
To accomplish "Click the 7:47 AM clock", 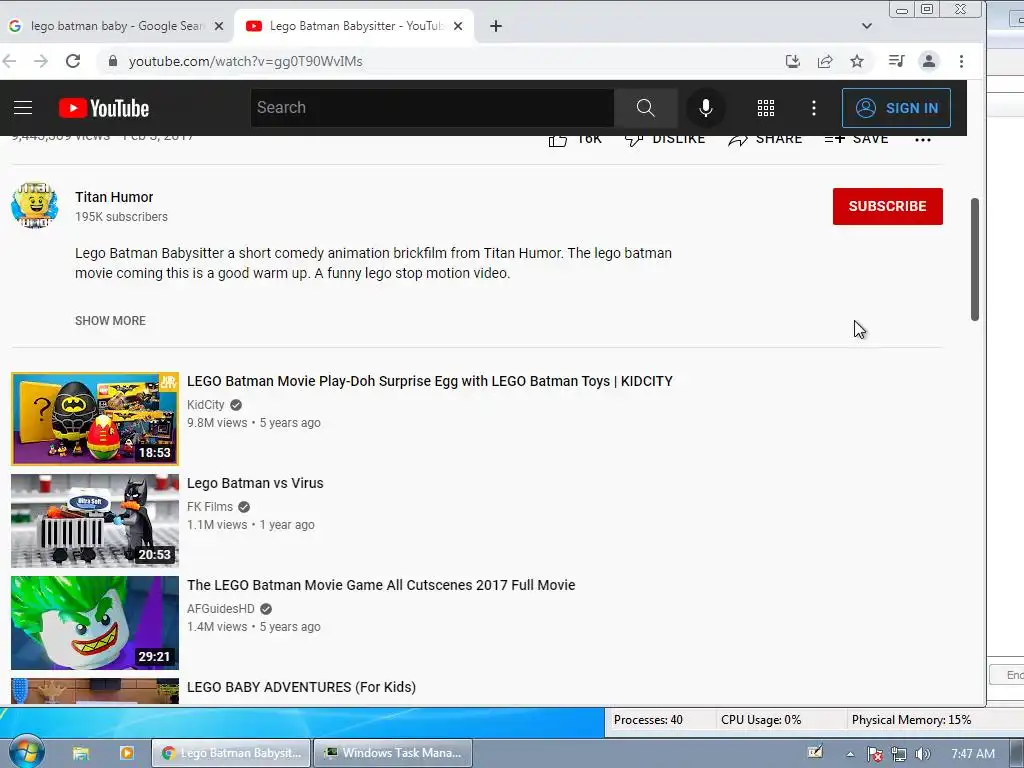I will pos(972,754).
